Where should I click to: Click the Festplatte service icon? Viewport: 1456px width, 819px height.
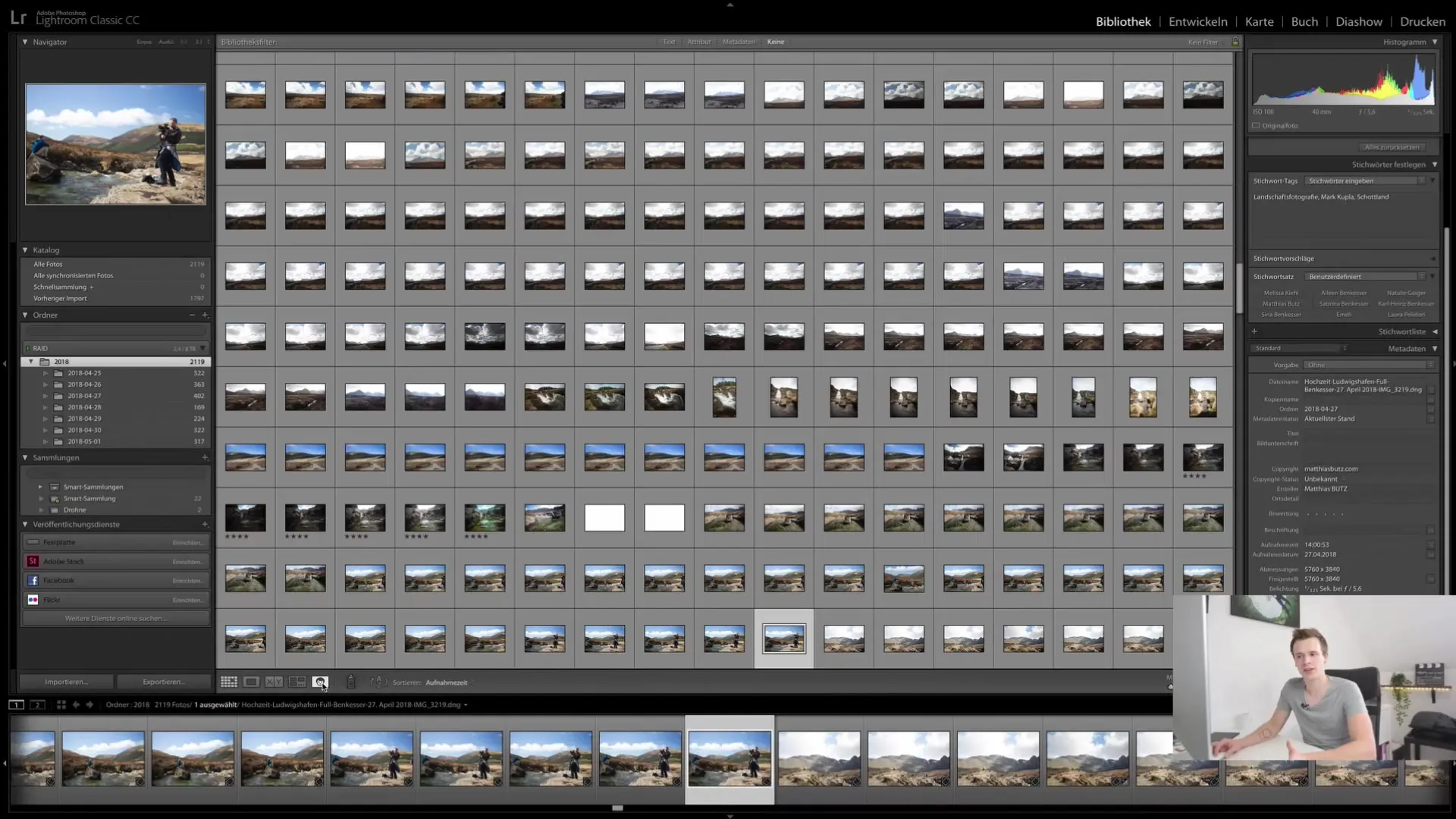click(33, 542)
